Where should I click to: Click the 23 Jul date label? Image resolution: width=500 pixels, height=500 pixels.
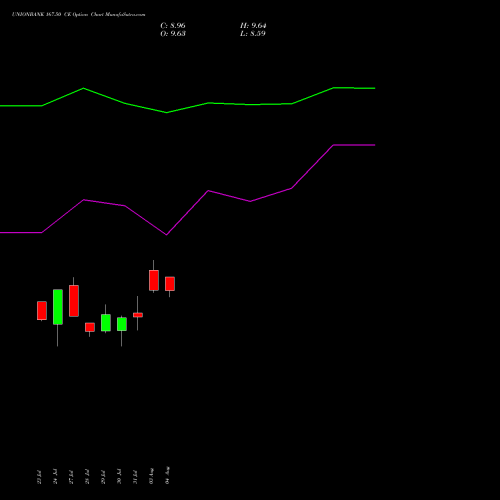pyautogui.click(x=39, y=477)
